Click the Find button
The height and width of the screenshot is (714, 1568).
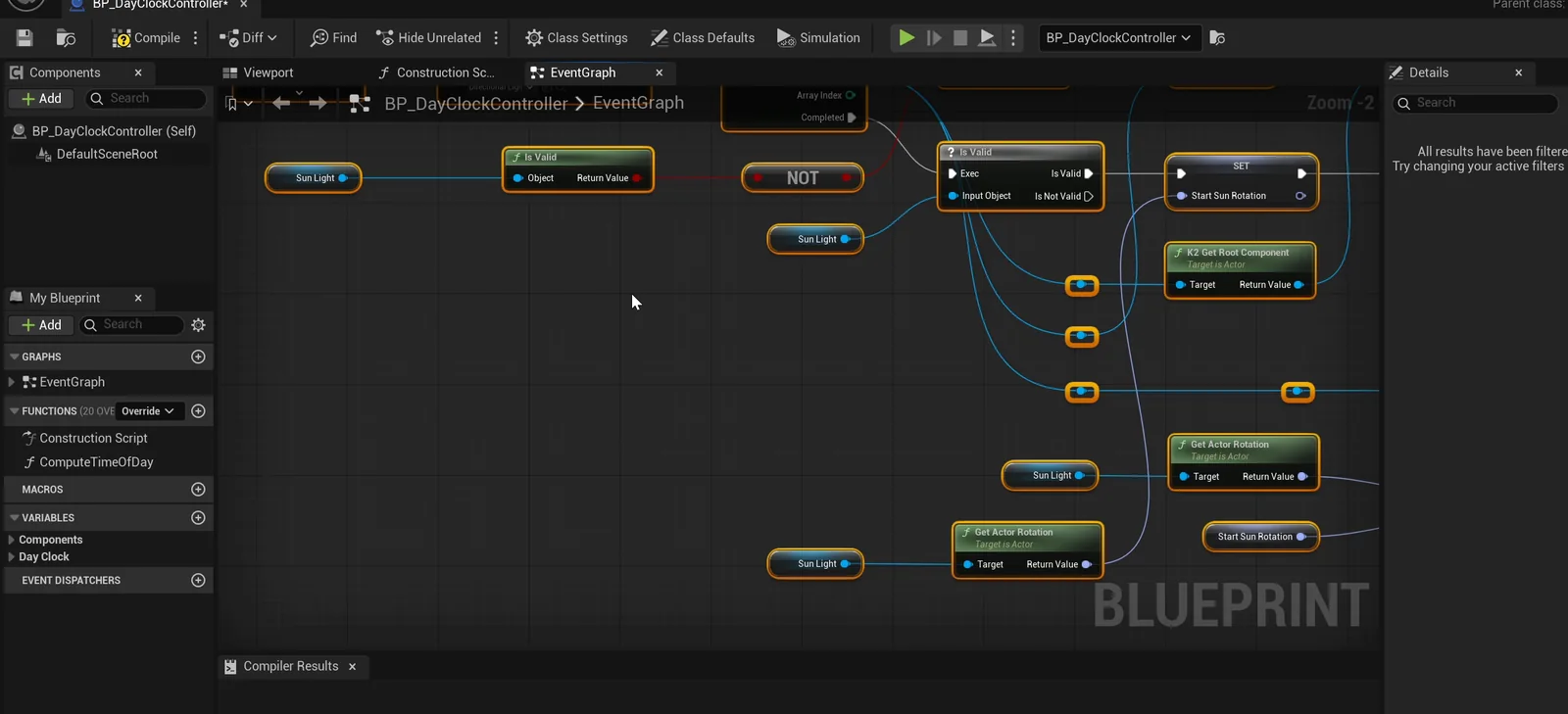[333, 38]
